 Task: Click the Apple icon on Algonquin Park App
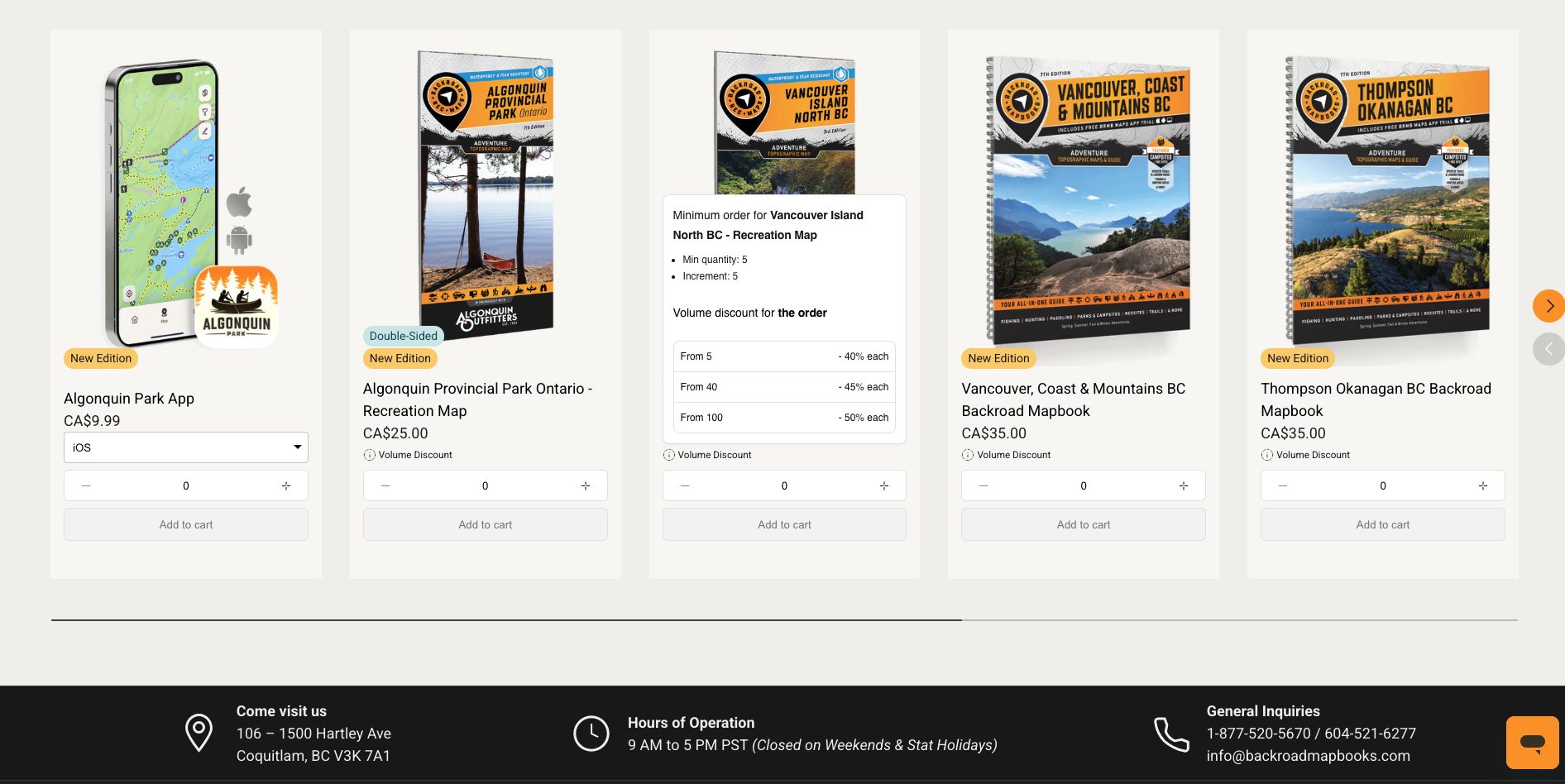(x=239, y=202)
